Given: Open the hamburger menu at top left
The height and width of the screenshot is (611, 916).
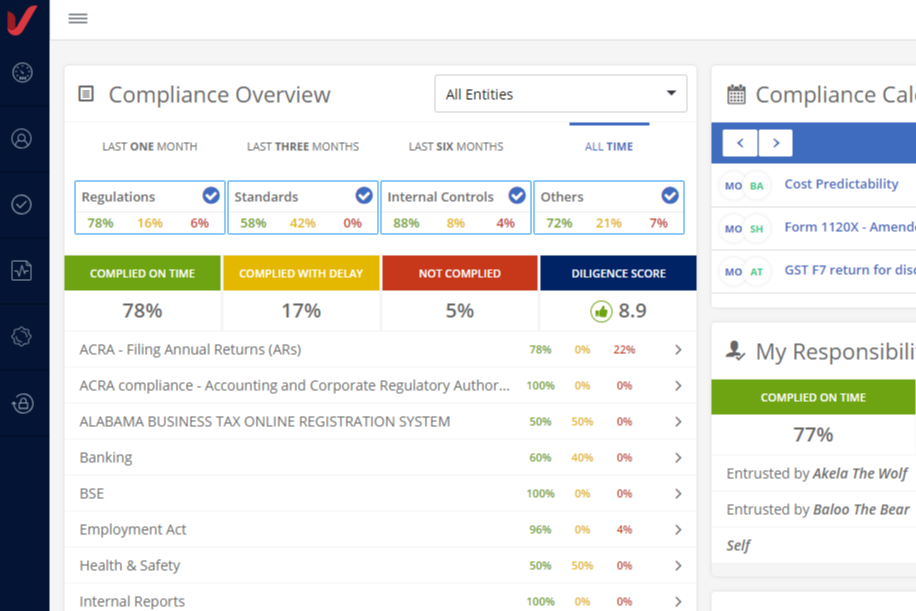Looking at the screenshot, I should click(77, 17).
